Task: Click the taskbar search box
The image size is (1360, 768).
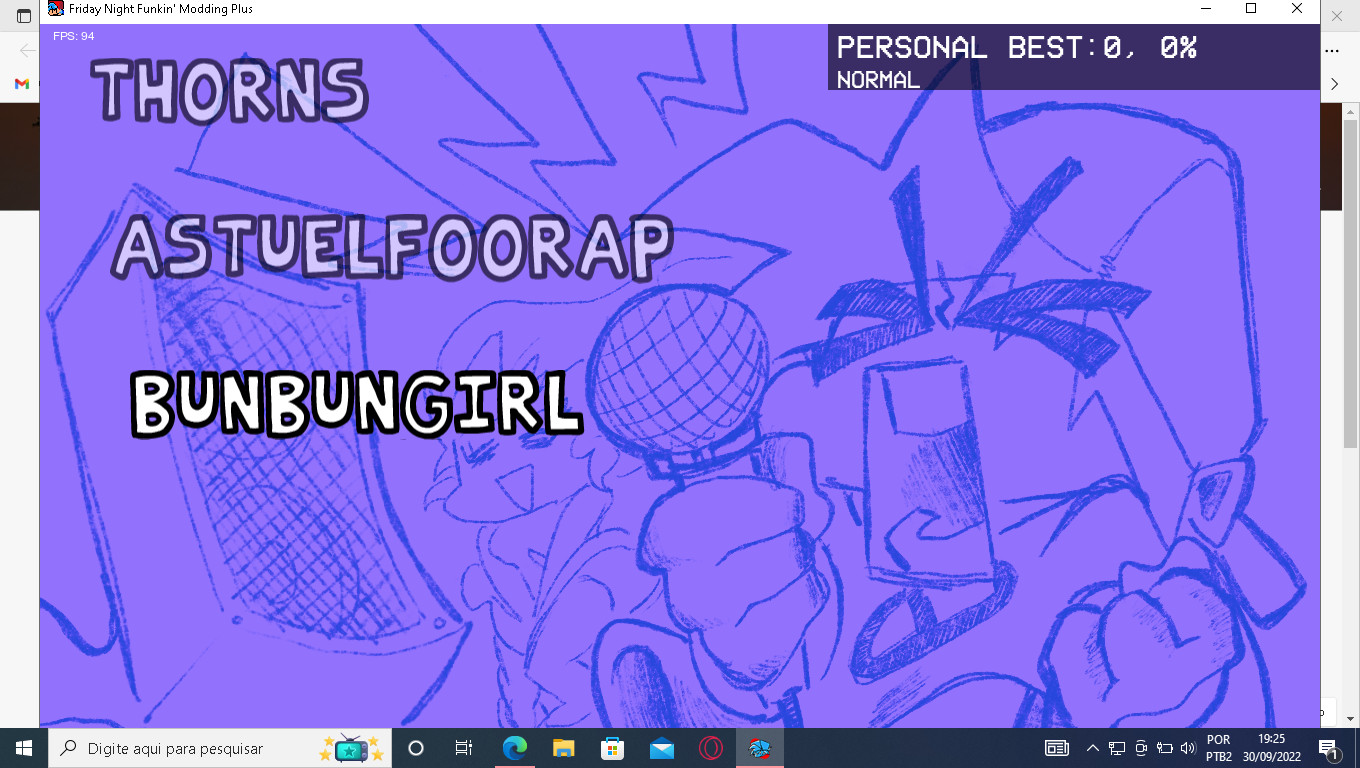Action: coord(220,748)
